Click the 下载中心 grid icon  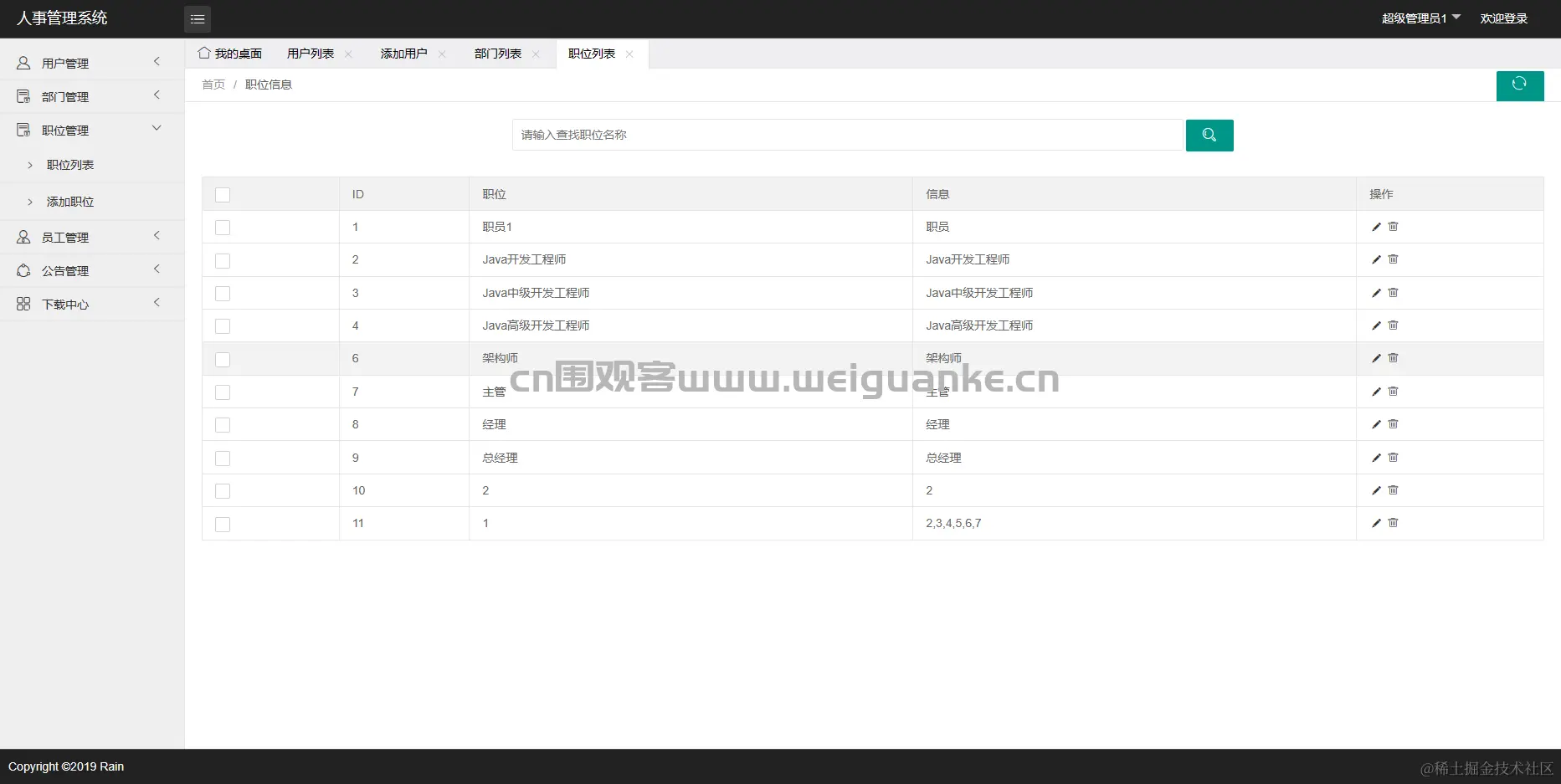click(23, 304)
